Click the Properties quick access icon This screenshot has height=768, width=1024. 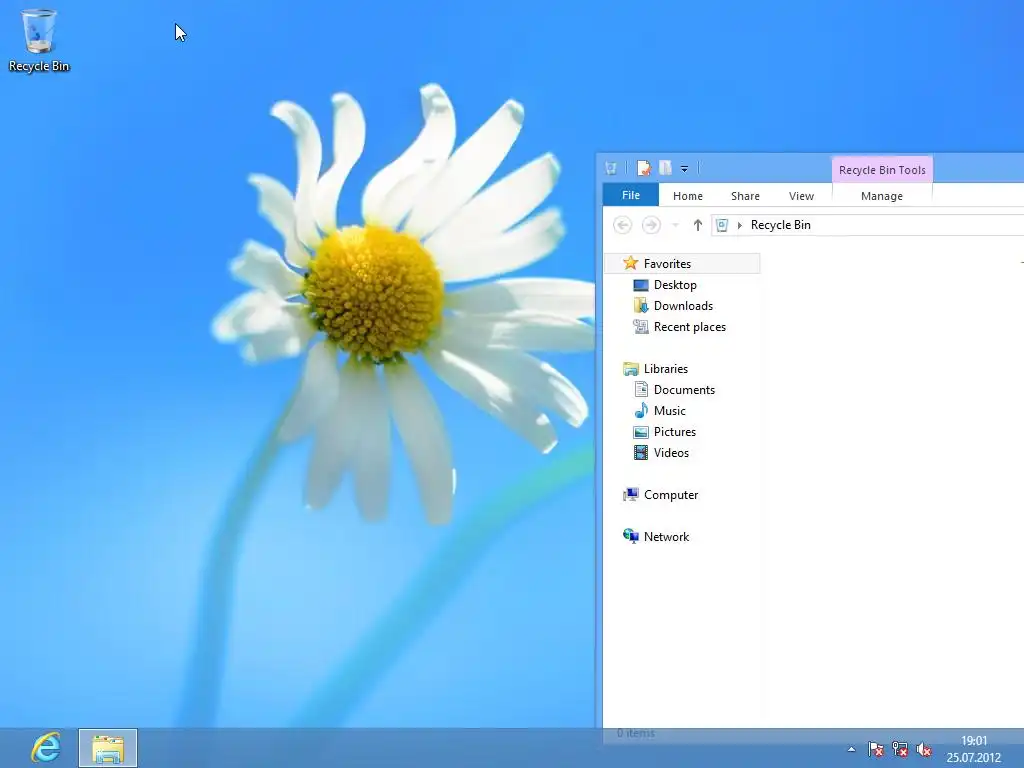pos(644,168)
